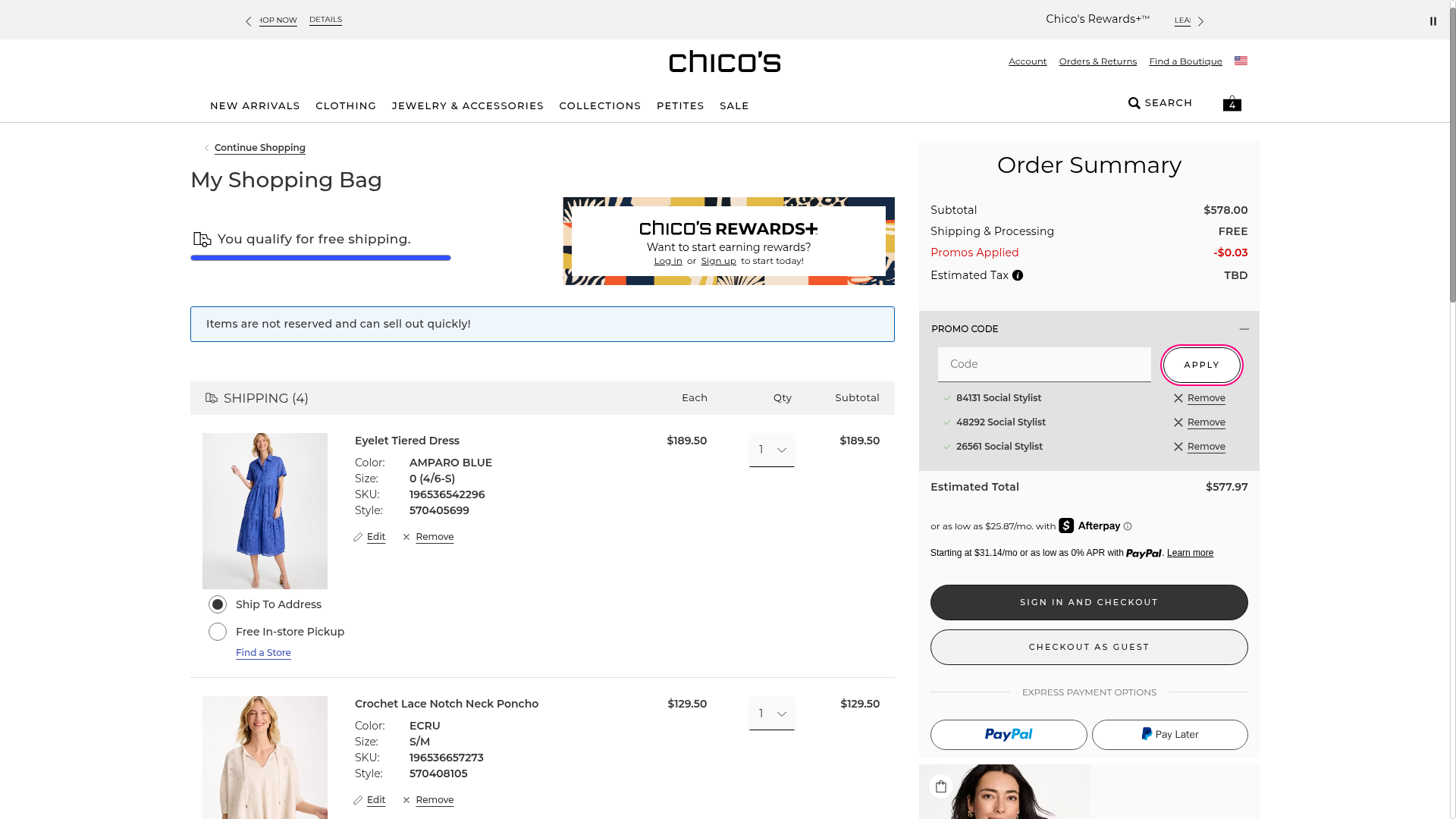Open quantity dropdown for Crochet Lace Poncho
1456x819 pixels.
coord(771,714)
